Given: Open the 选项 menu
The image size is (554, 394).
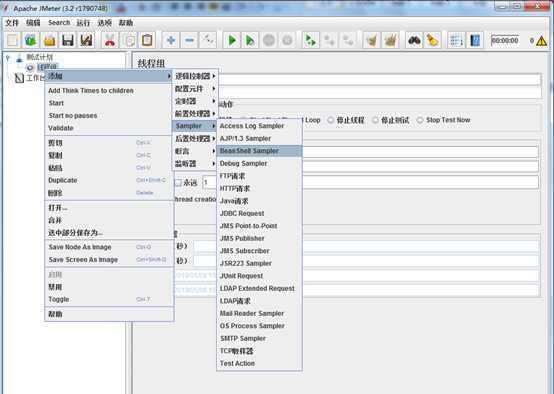Looking at the screenshot, I should tap(105, 23).
